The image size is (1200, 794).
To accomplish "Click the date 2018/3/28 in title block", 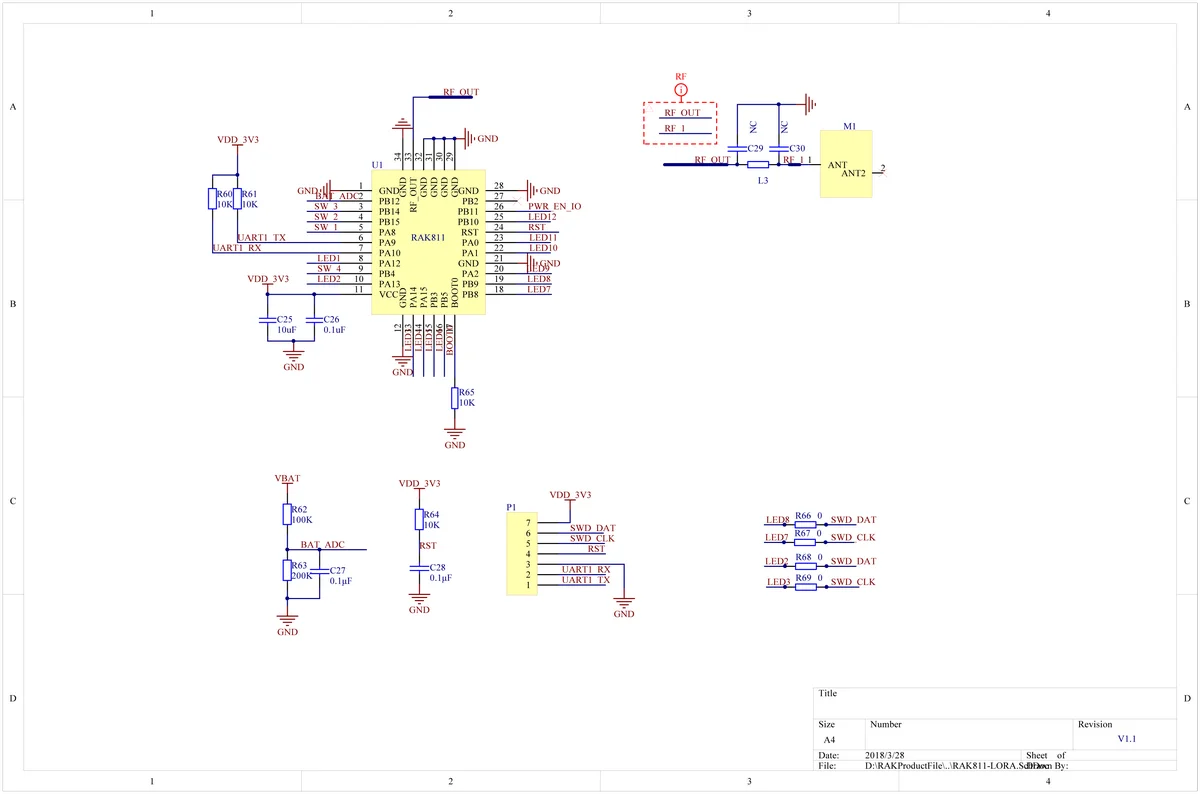I will 885,755.
